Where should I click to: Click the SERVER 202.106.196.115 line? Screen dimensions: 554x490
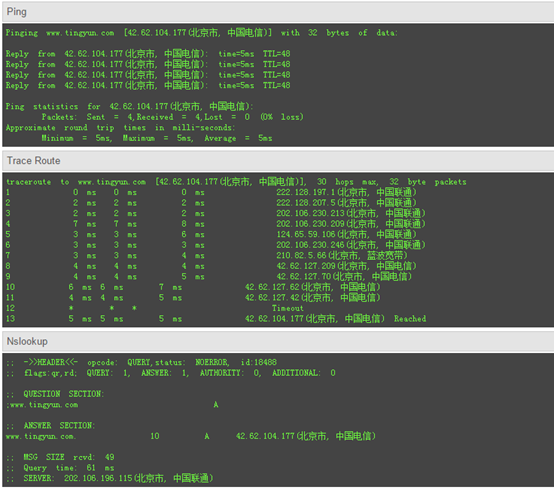[109, 478]
